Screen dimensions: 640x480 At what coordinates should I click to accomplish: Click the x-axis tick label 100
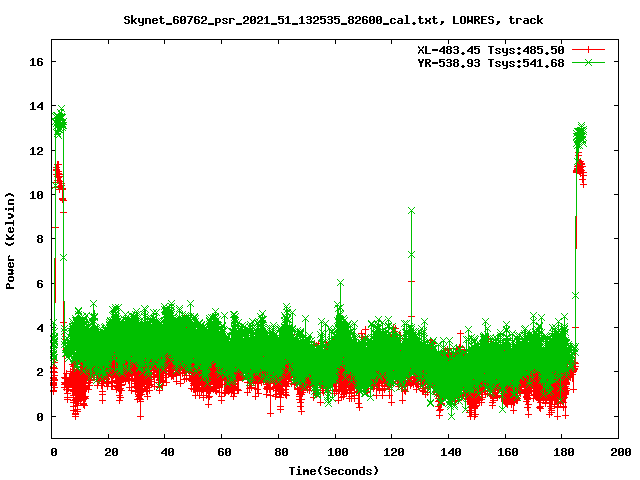click(337, 452)
